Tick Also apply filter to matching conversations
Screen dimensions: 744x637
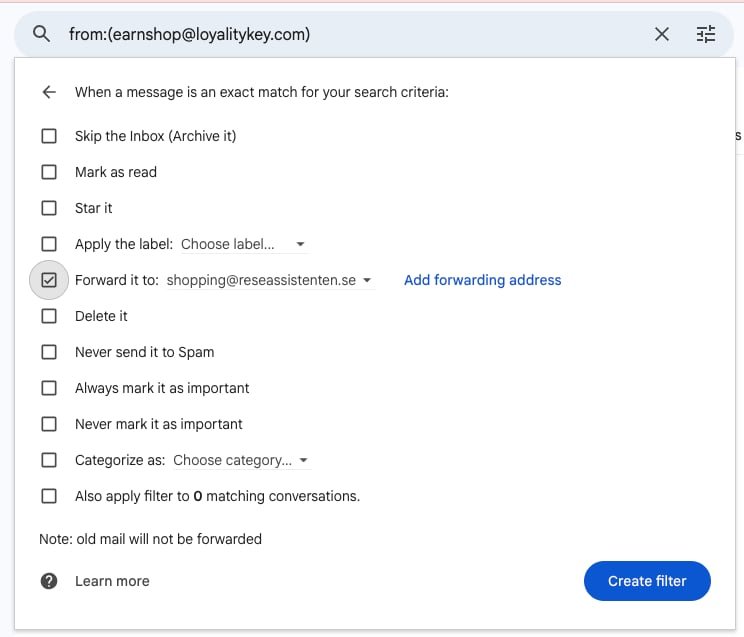(49, 496)
